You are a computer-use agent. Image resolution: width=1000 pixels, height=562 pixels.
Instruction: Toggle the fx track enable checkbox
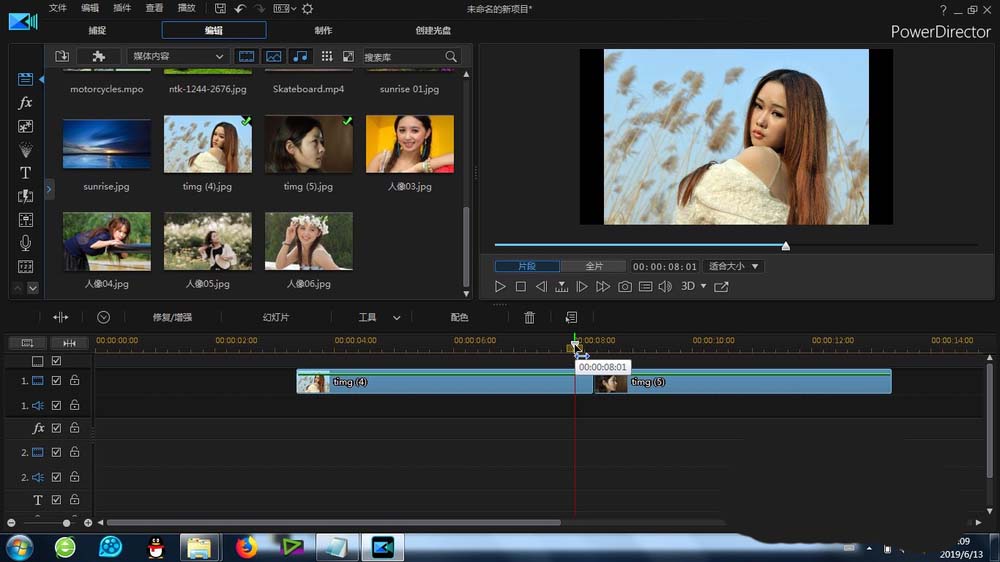tap(57, 428)
